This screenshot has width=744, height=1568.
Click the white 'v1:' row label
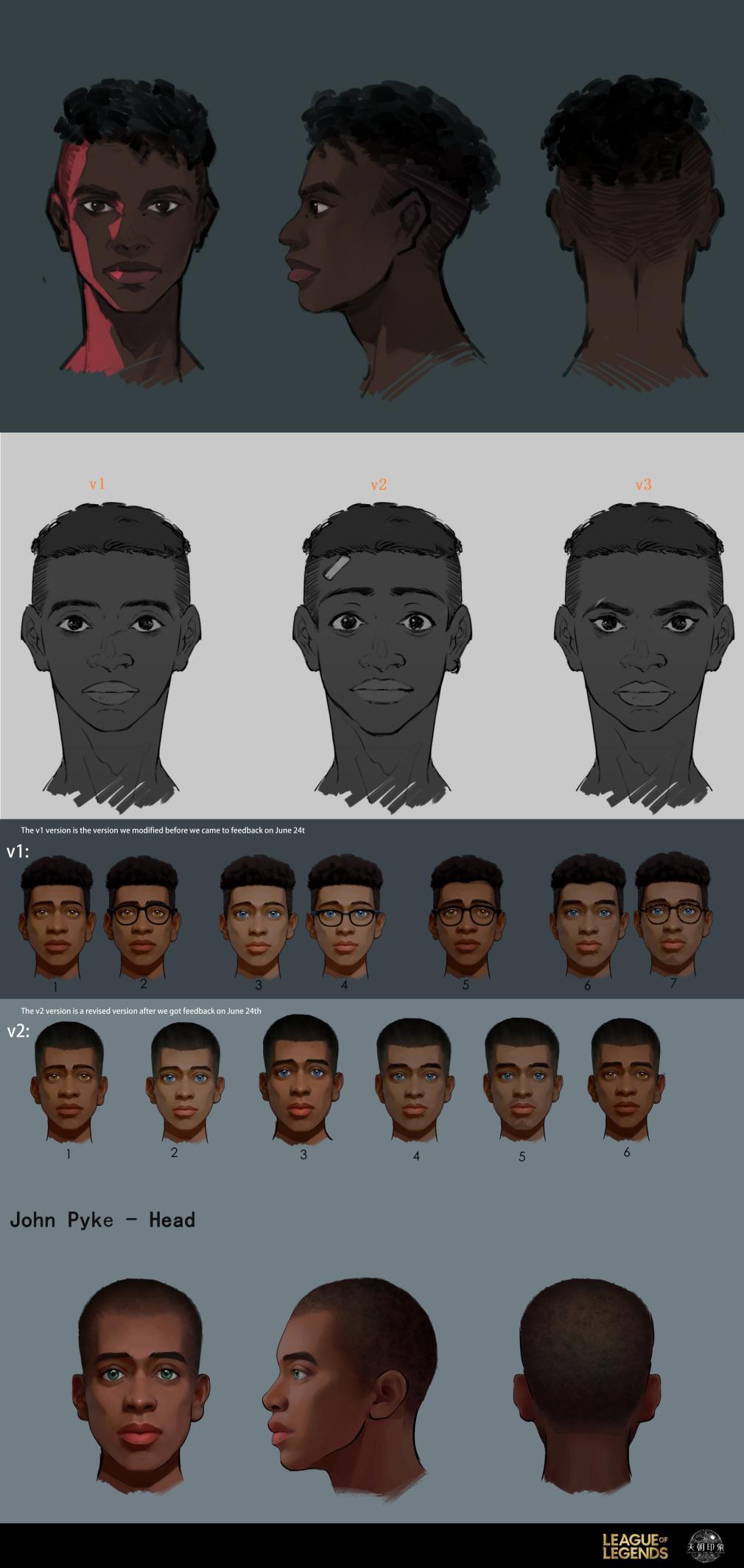[x=18, y=852]
